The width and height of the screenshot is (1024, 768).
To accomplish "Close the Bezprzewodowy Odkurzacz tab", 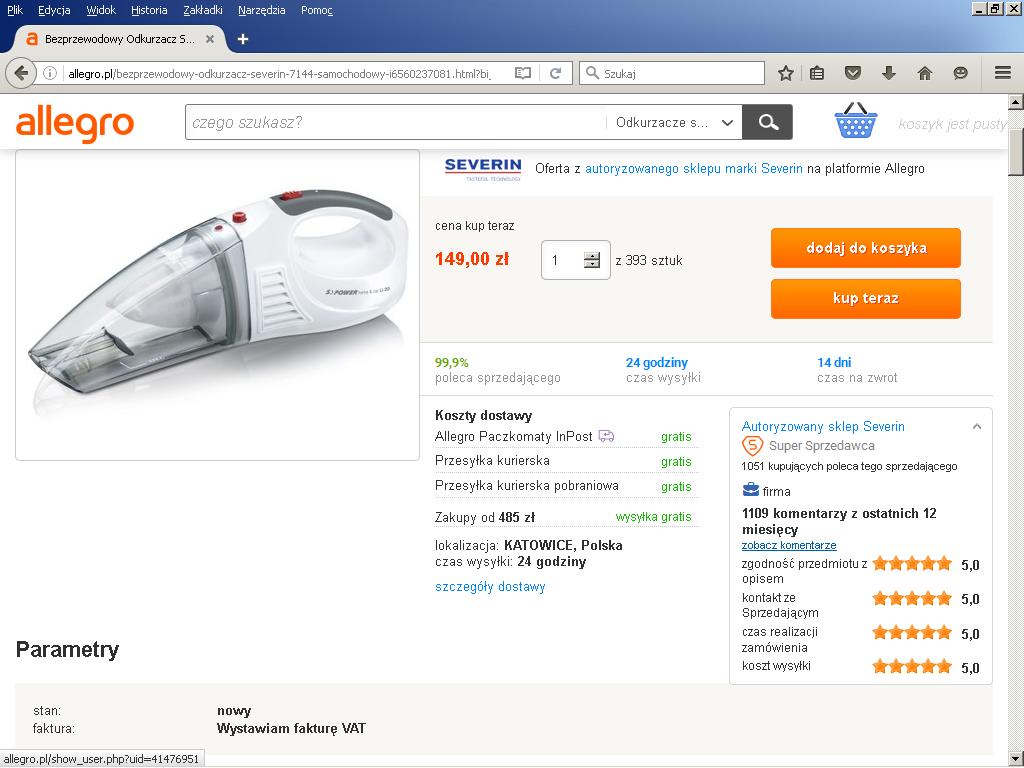I will (210, 39).
